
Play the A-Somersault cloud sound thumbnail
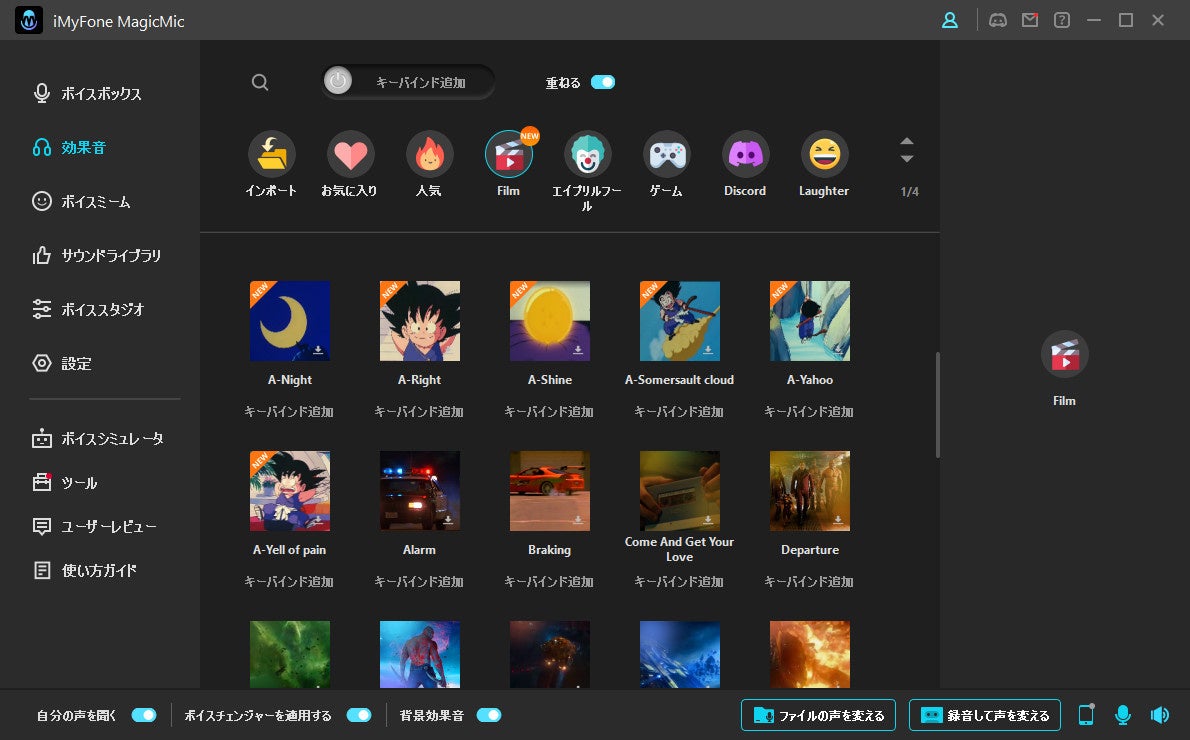coord(679,320)
